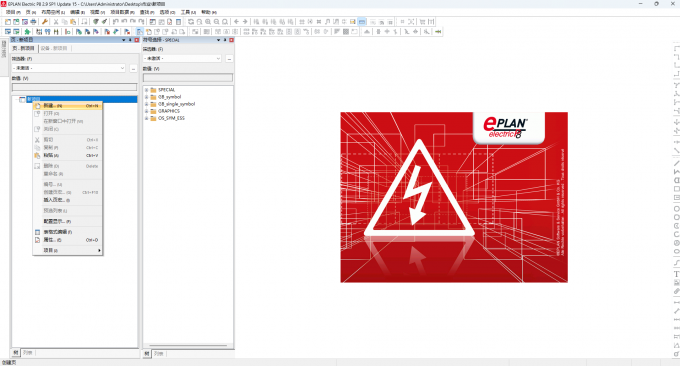This screenshot has width=680, height=366.
Task: Choose 插入页宏 in the context menu
Action: click(x=68, y=200)
